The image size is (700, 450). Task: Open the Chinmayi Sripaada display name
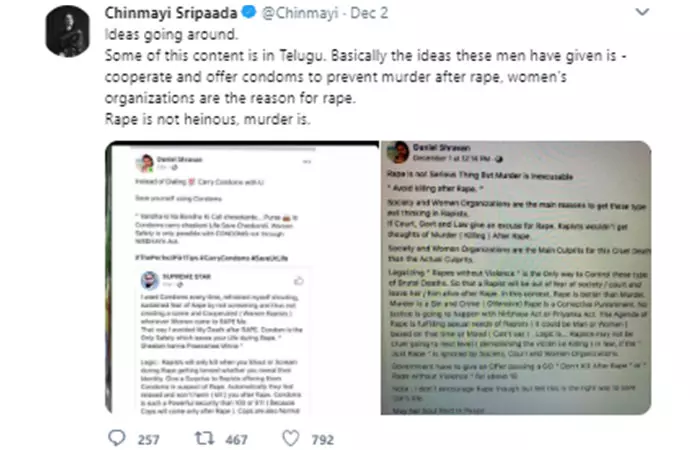tap(171, 13)
